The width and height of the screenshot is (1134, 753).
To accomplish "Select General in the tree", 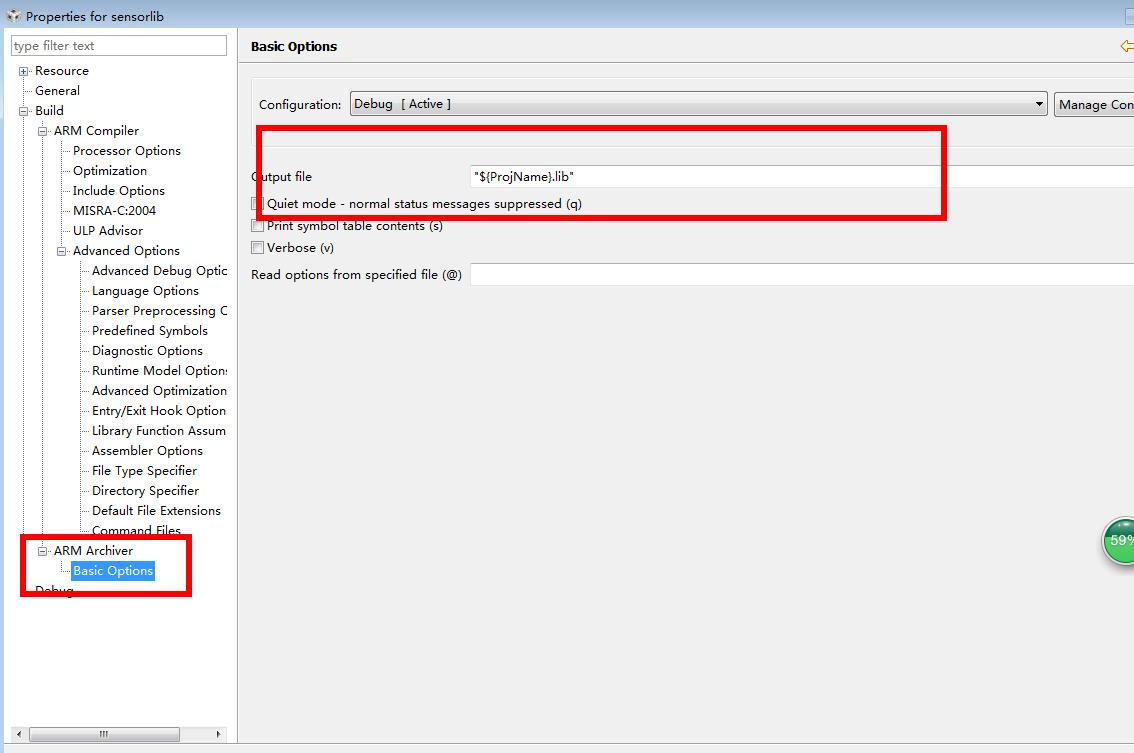I will (57, 90).
